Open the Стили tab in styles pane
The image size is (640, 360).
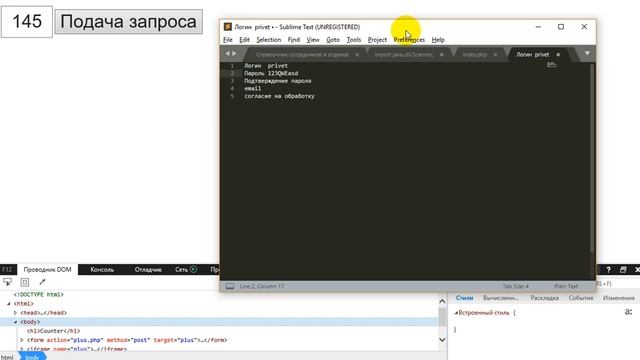[x=464, y=298]
